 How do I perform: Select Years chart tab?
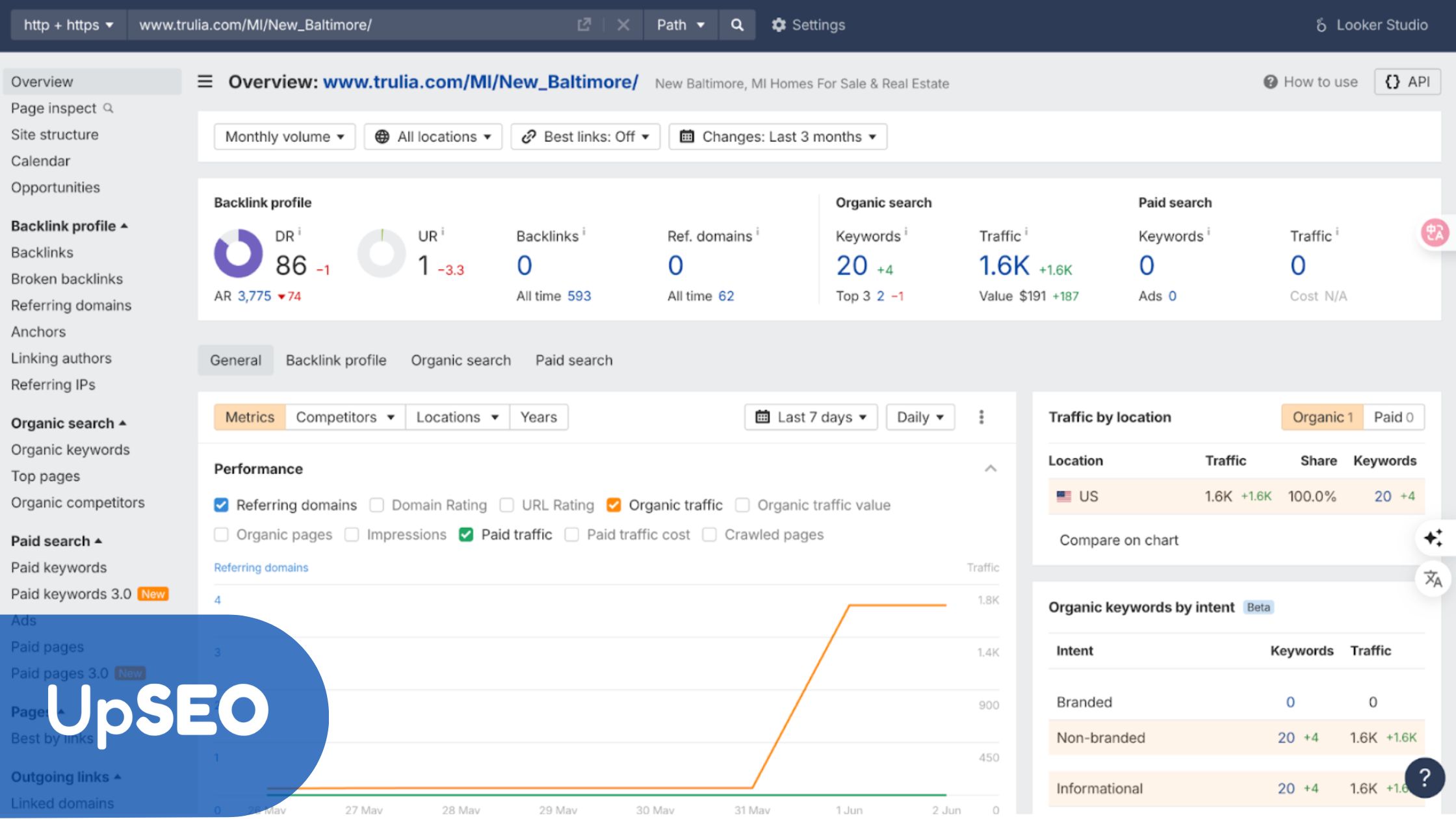539,417
